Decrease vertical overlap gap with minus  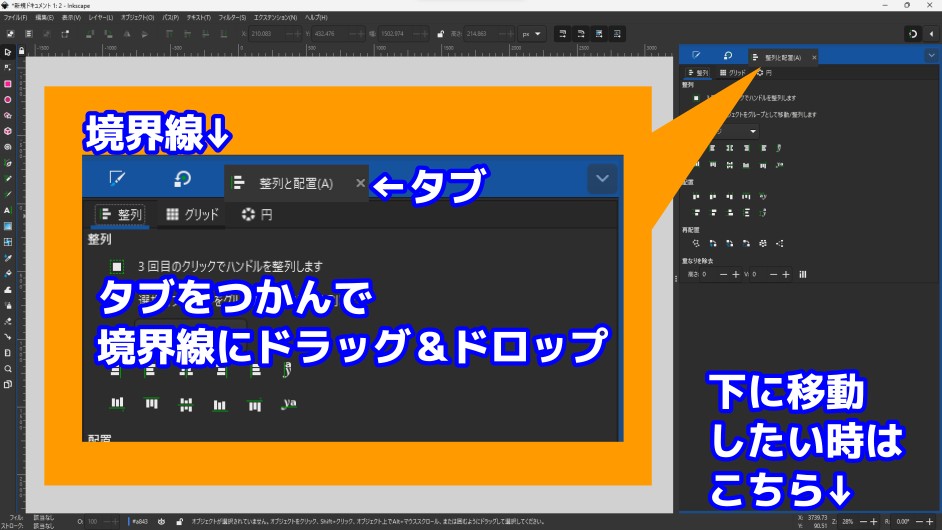[x=773, y=275]
